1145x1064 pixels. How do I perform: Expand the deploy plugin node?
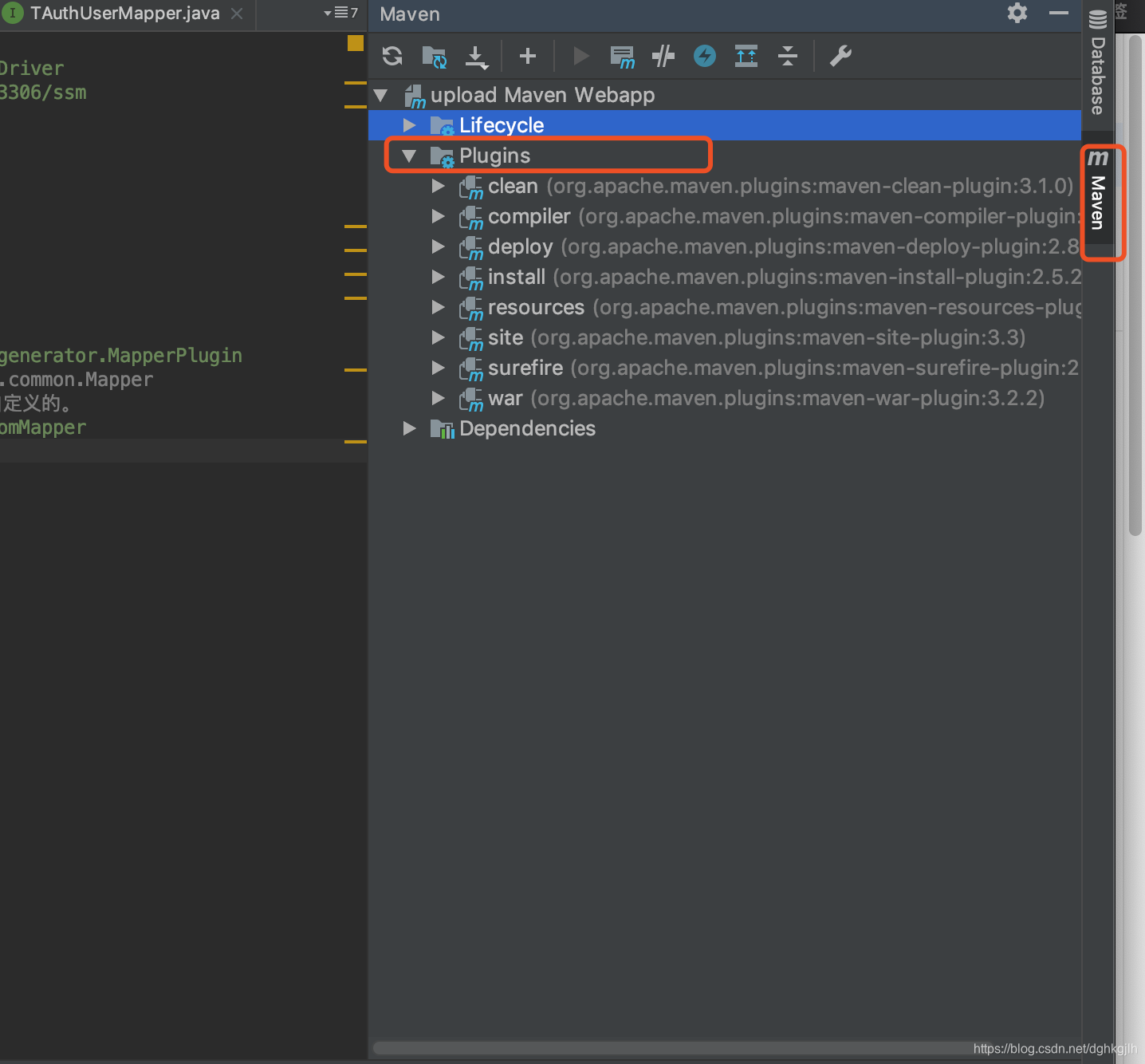point(438,246)
